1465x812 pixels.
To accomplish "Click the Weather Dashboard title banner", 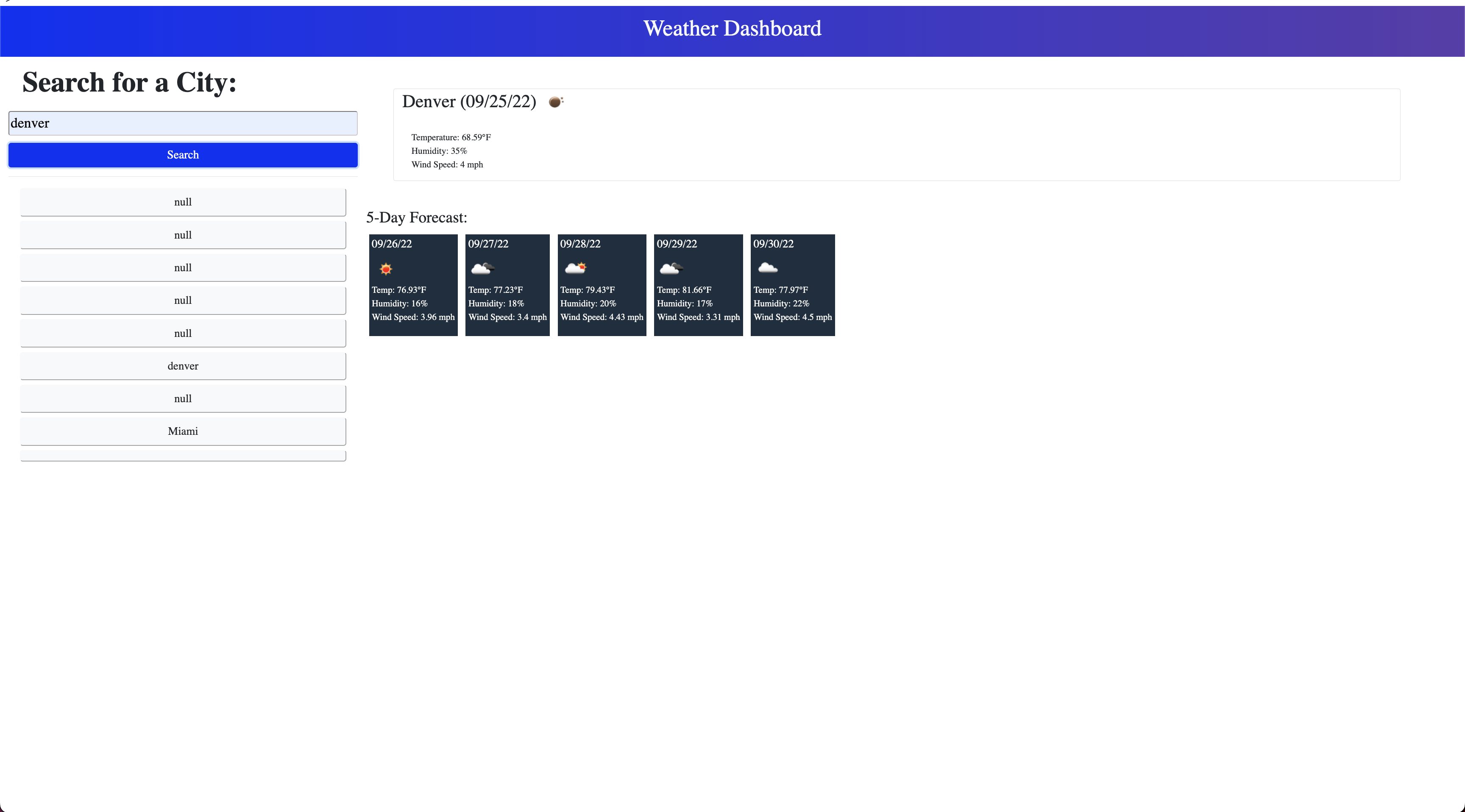I will pos(732,28).
